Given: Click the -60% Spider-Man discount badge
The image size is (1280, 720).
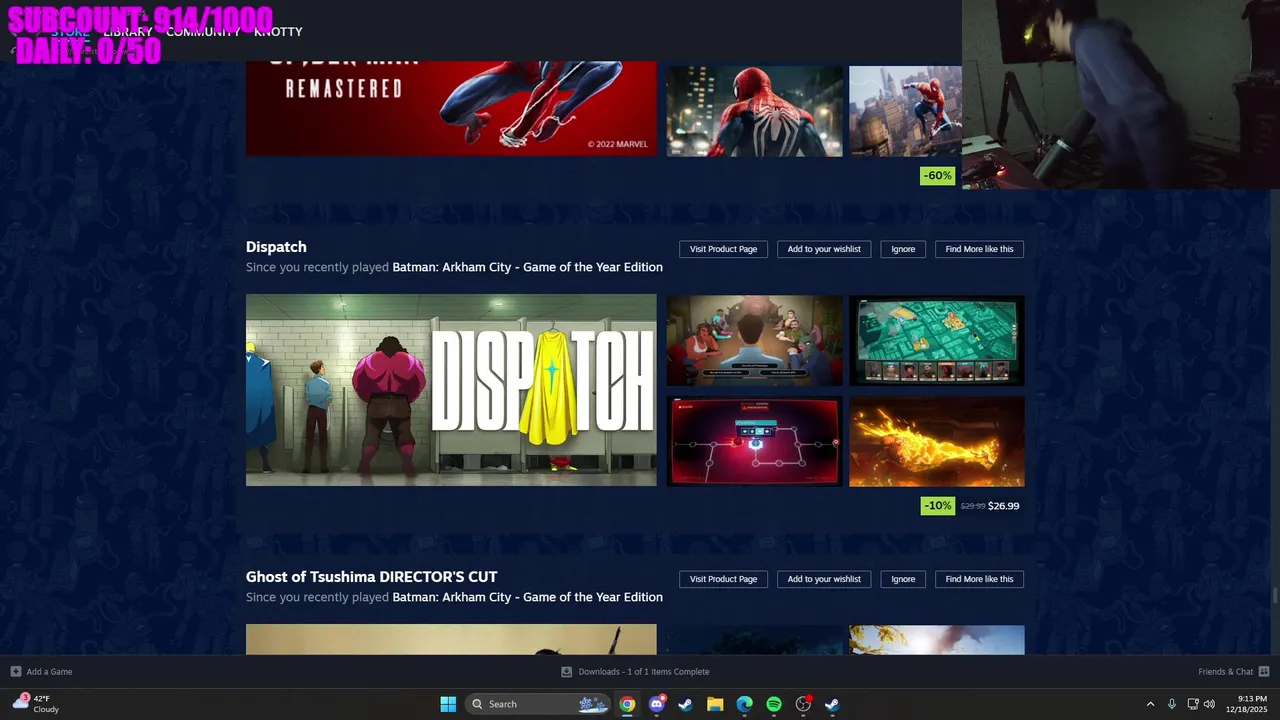Looking at the screenshot, I should point(938,176).
